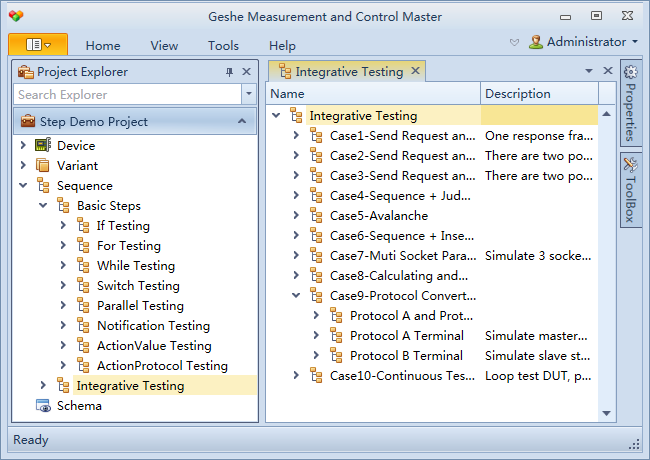The width and height of the screenshot is (650, 460).
Task: Click the Device icon in tree
Action: tap(43, 145)
